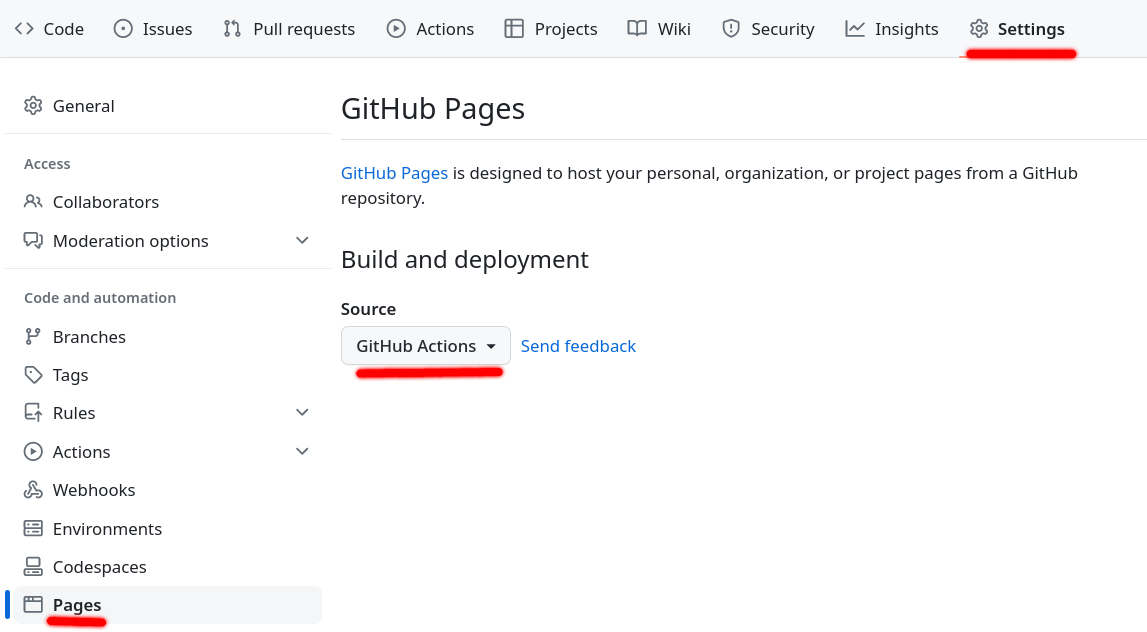Click the Webhooks icon in sidebar
The image size is (1147, 632).
click(x=33, y=489)
